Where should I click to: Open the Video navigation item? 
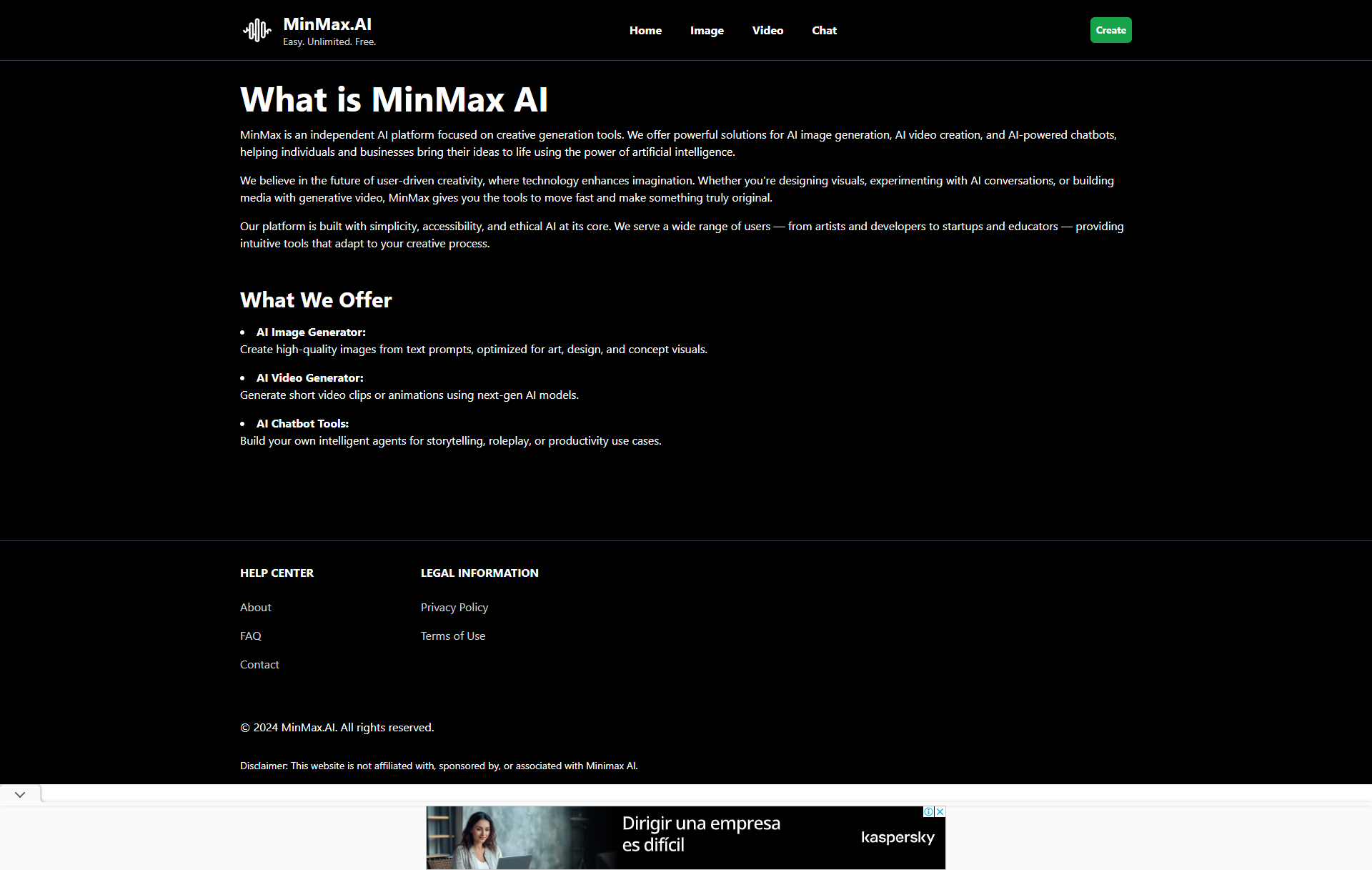coord(767,31)
